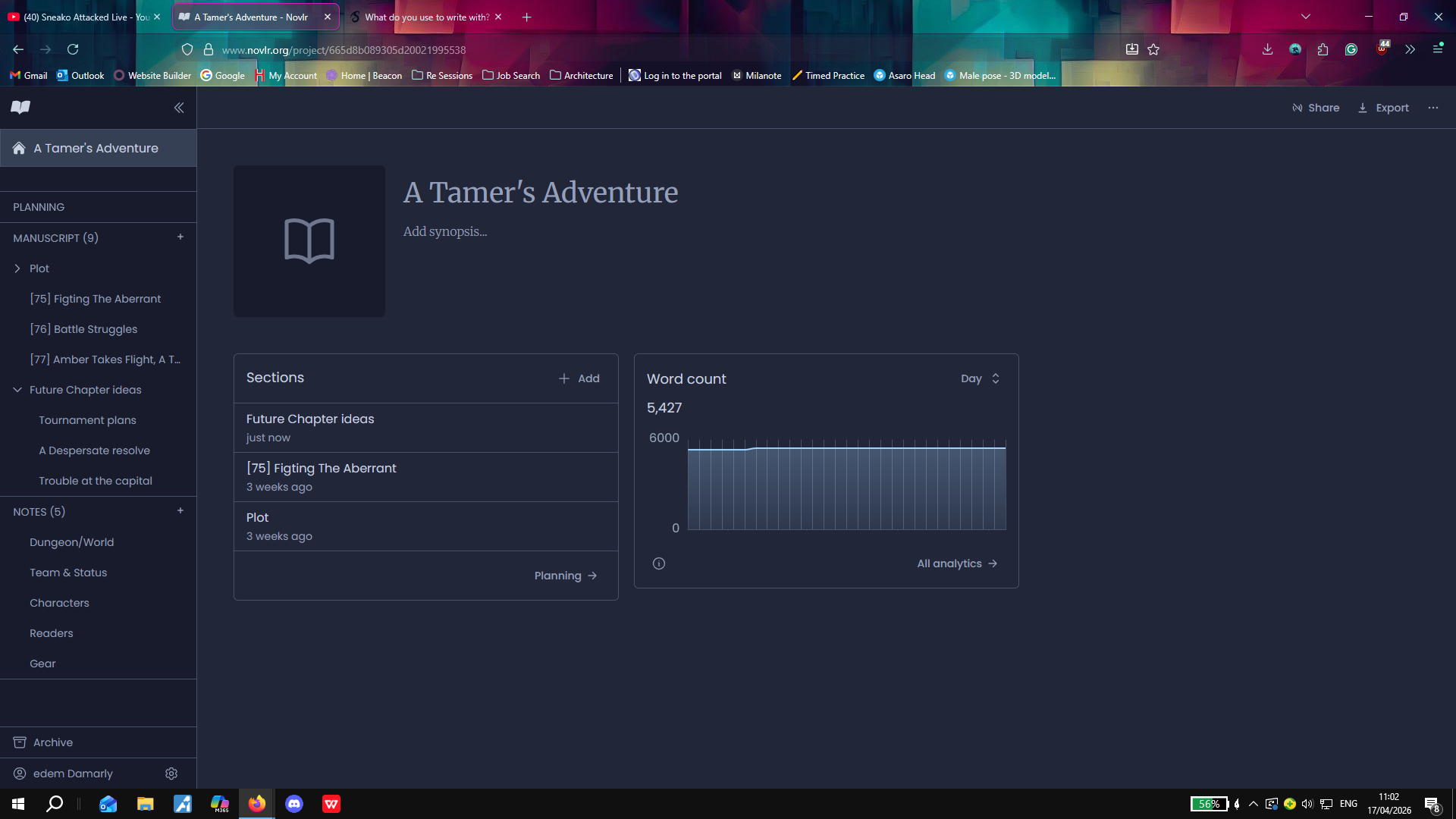Screen dimensions: 1456x819
Task: Open Discord from the Windows taskbar
Action: [x=294, y=804]
